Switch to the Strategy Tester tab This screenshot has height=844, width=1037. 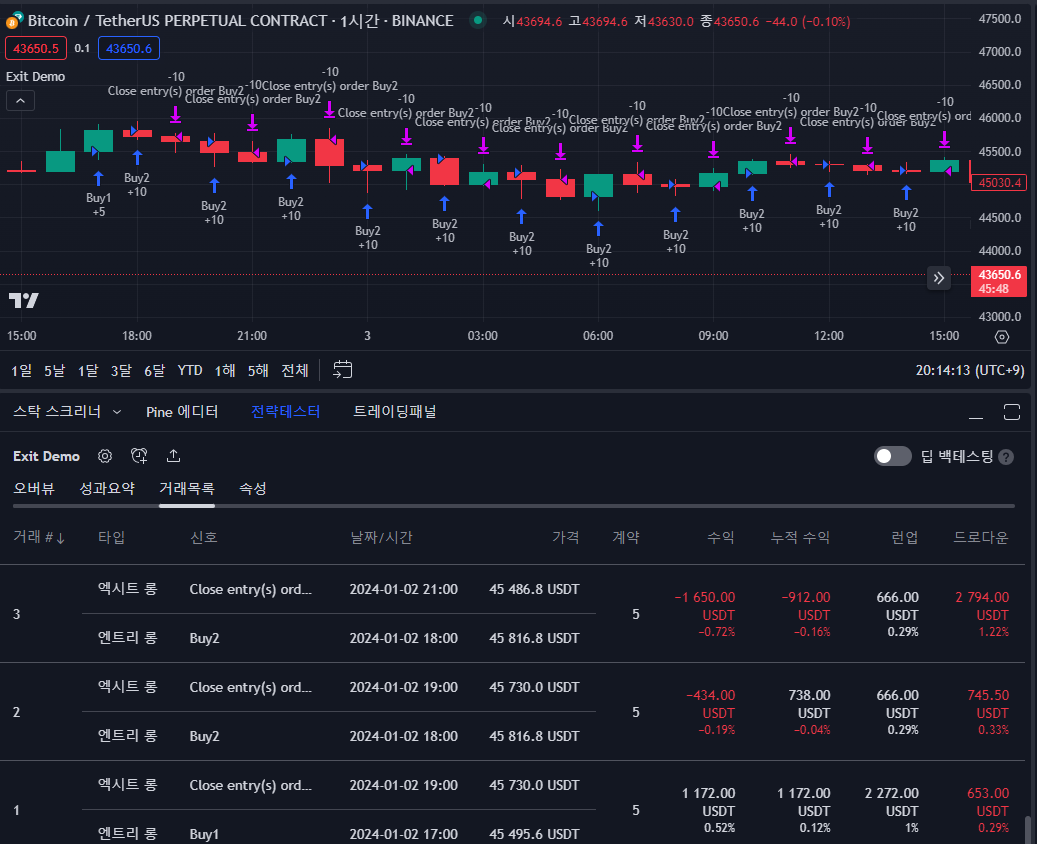point(286,411)
